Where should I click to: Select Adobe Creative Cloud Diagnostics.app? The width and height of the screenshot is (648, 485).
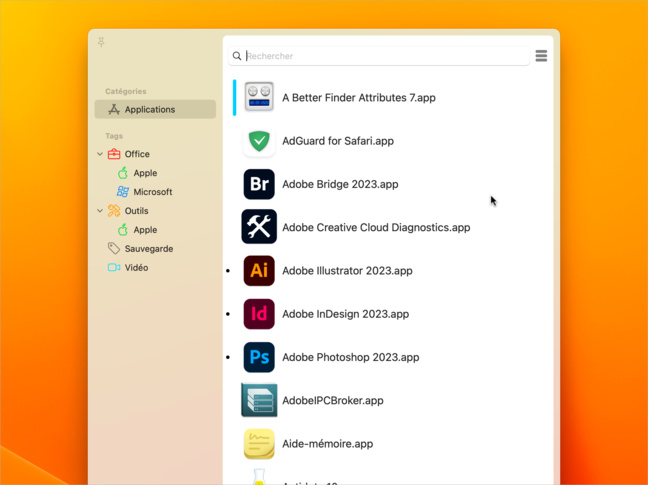tap(376, 228)
